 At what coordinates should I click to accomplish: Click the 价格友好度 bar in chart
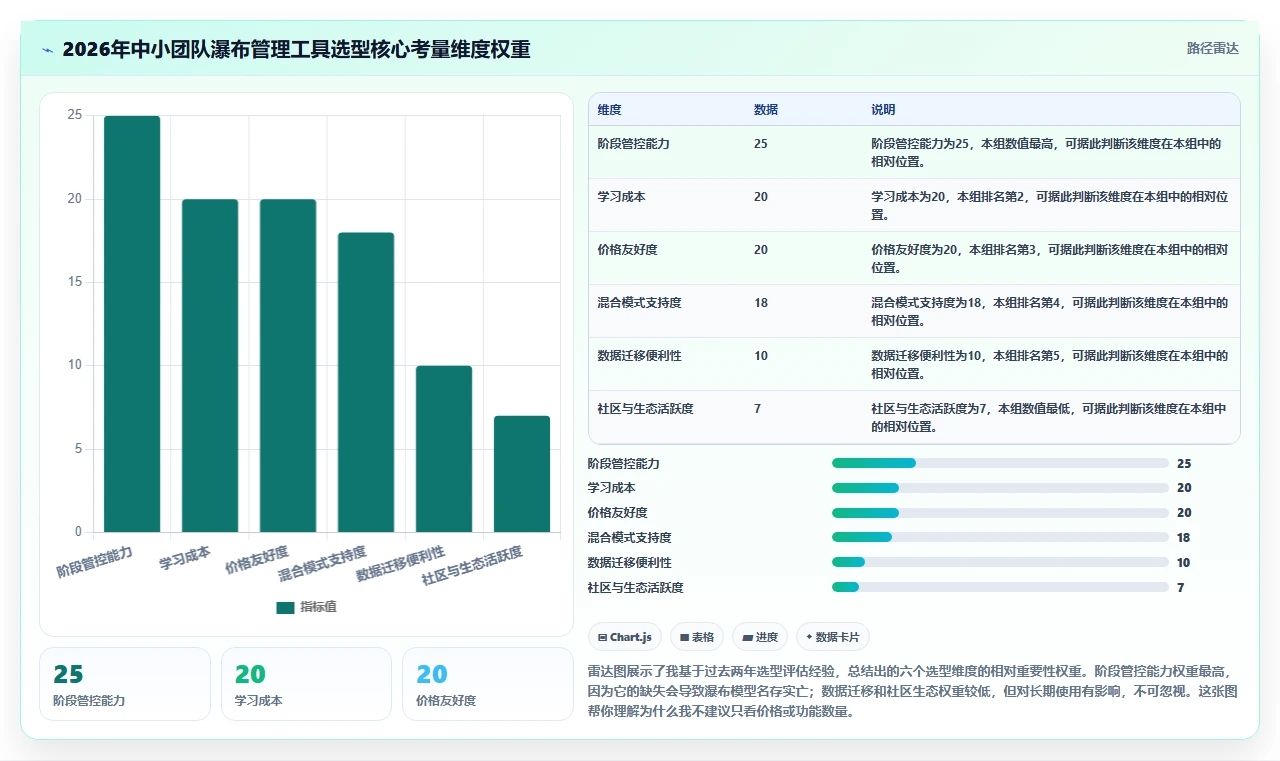click(x=288, y=366)
